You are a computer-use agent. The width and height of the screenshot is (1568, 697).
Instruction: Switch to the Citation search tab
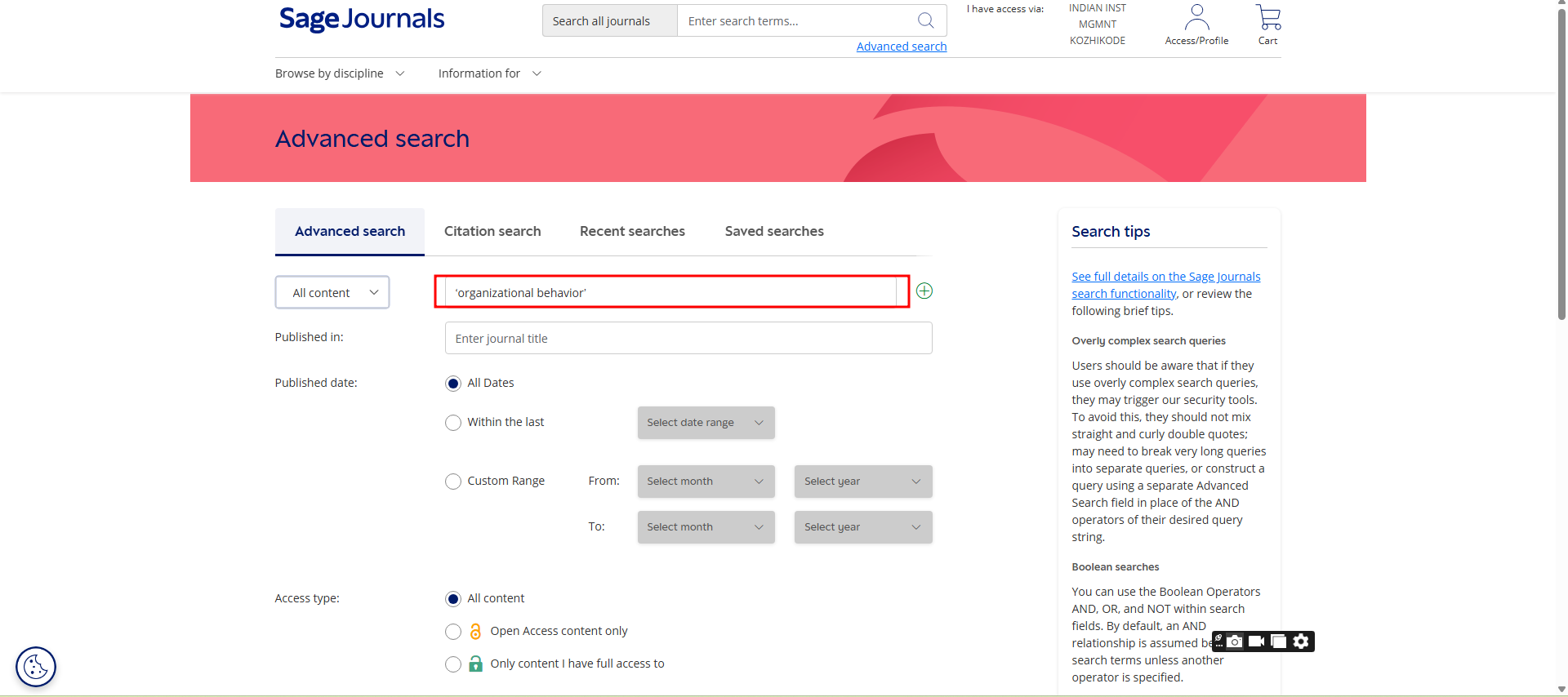(x=492, y=232)
